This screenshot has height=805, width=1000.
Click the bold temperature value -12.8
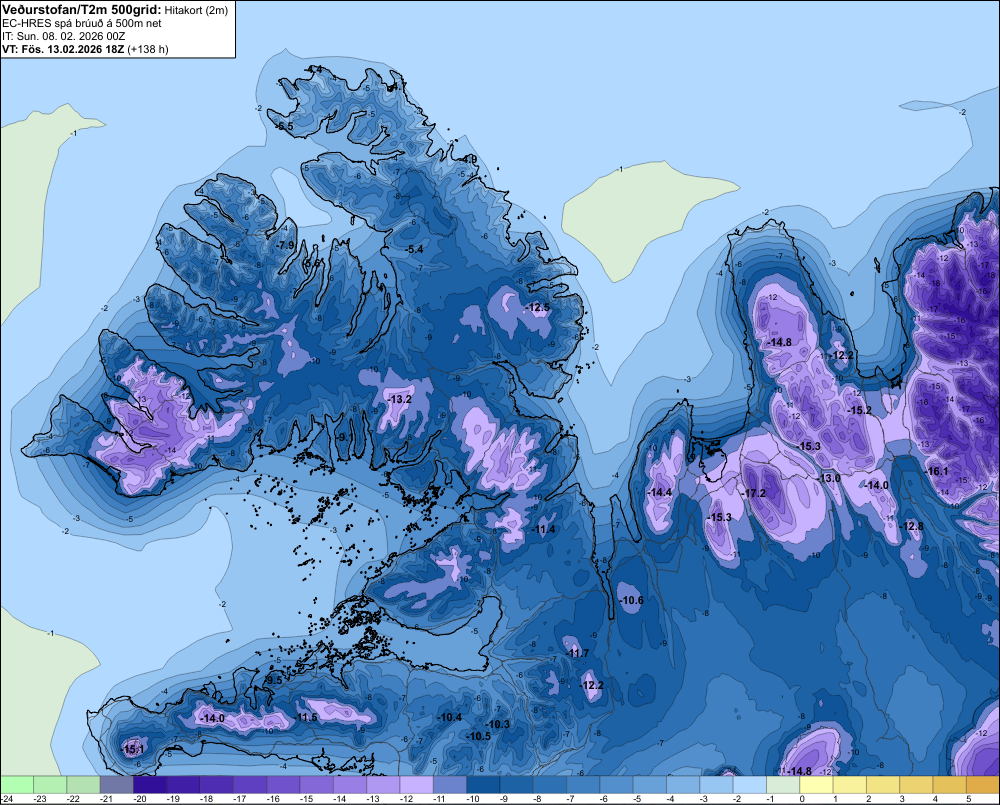point(911,526)
